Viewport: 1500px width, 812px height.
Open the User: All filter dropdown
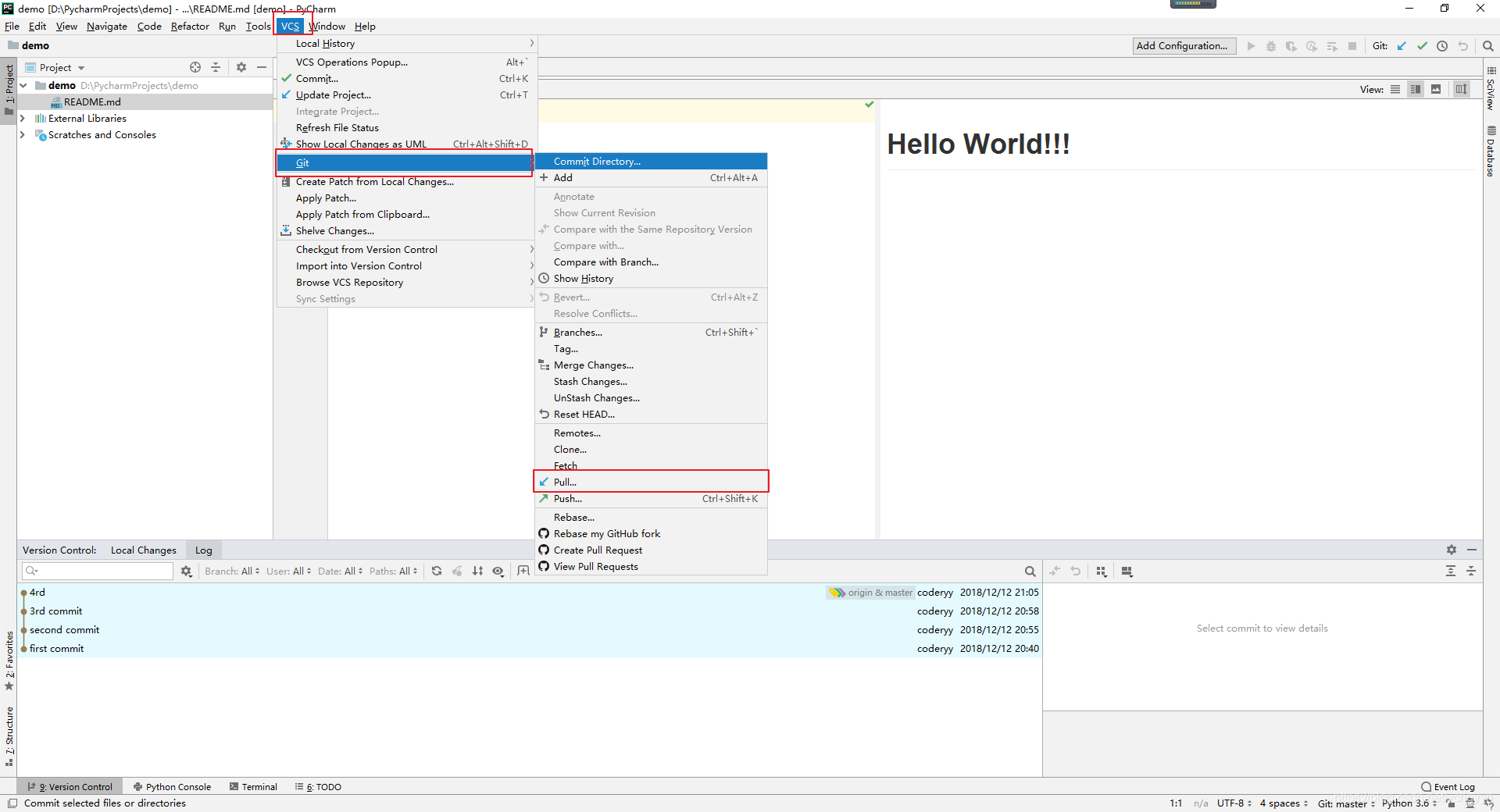click(x=288, y=572)
